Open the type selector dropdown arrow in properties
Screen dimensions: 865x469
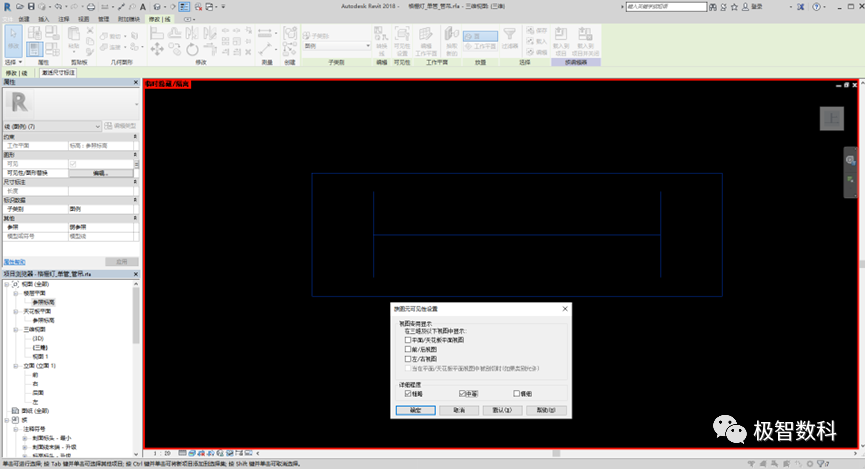click(136, 104)
